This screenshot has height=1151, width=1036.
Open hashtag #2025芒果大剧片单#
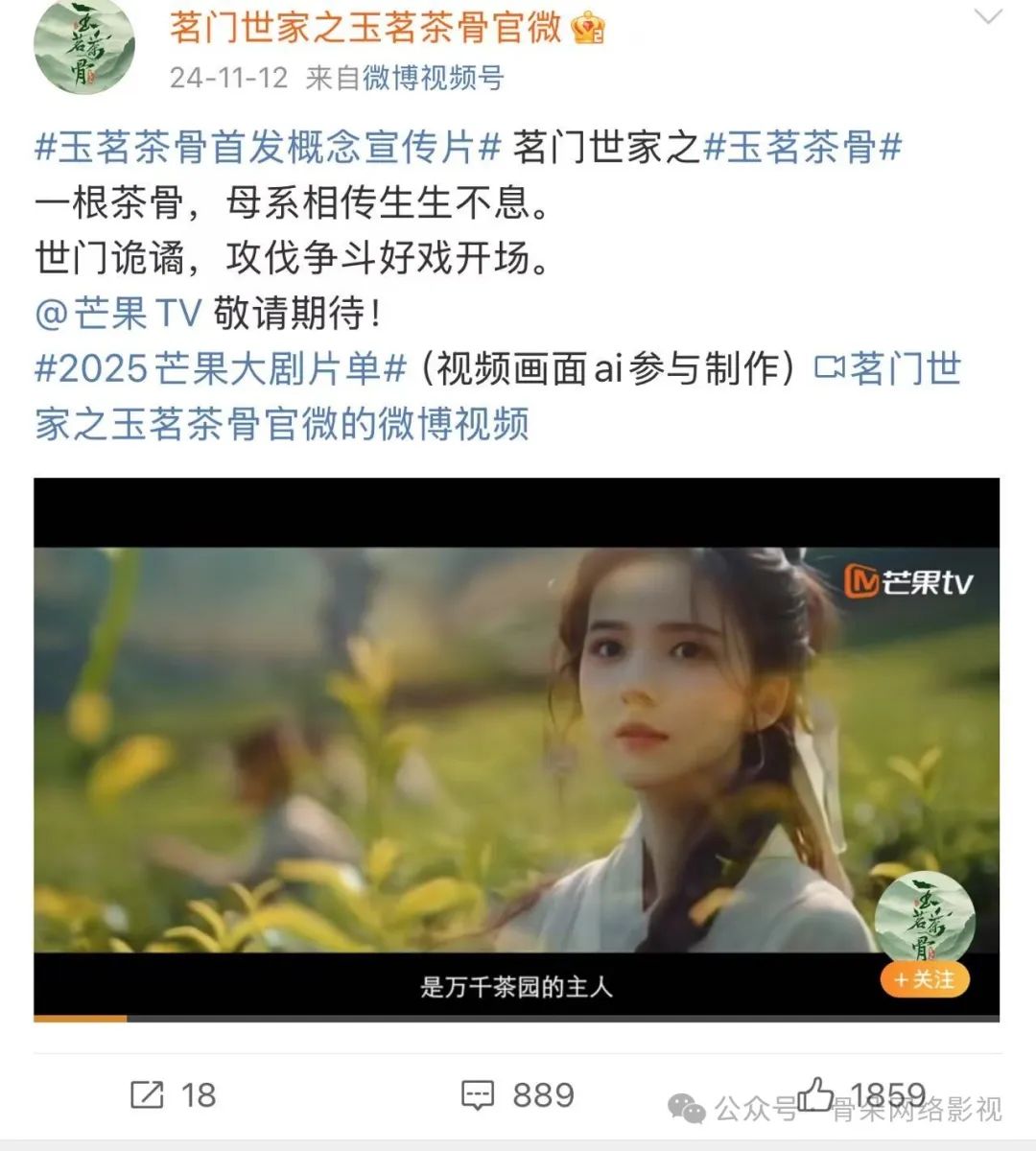coord(222,368)
